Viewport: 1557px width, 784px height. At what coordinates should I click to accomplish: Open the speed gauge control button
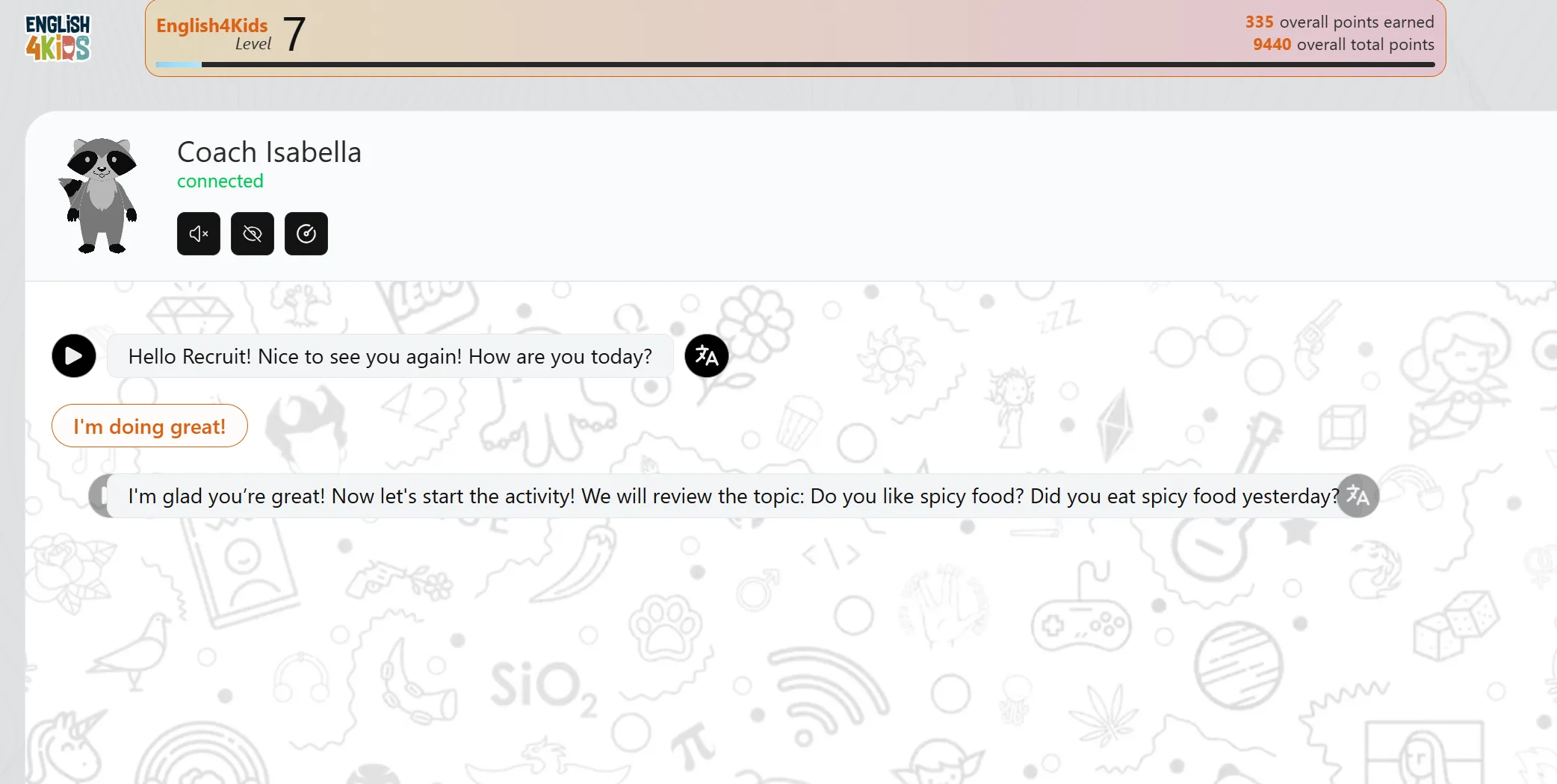(306, 234)
